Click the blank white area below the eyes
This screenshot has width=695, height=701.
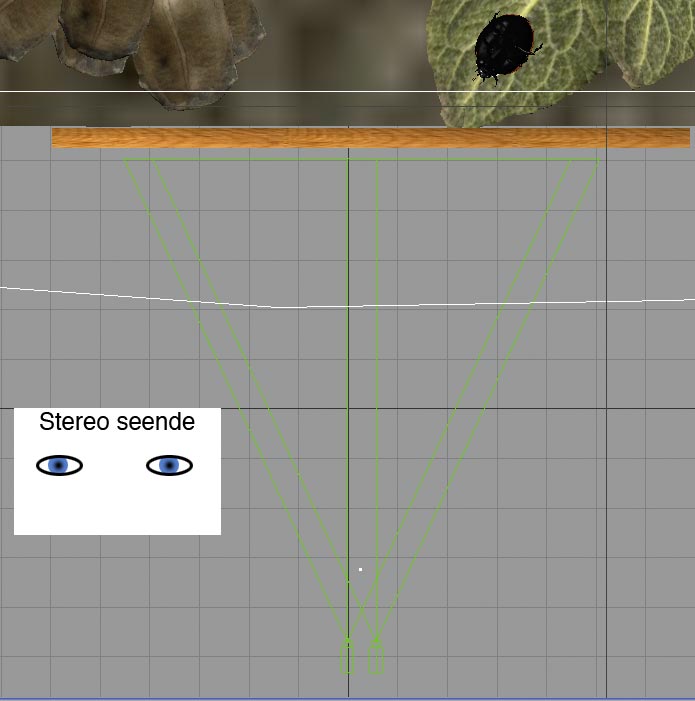tap(117, 508)
